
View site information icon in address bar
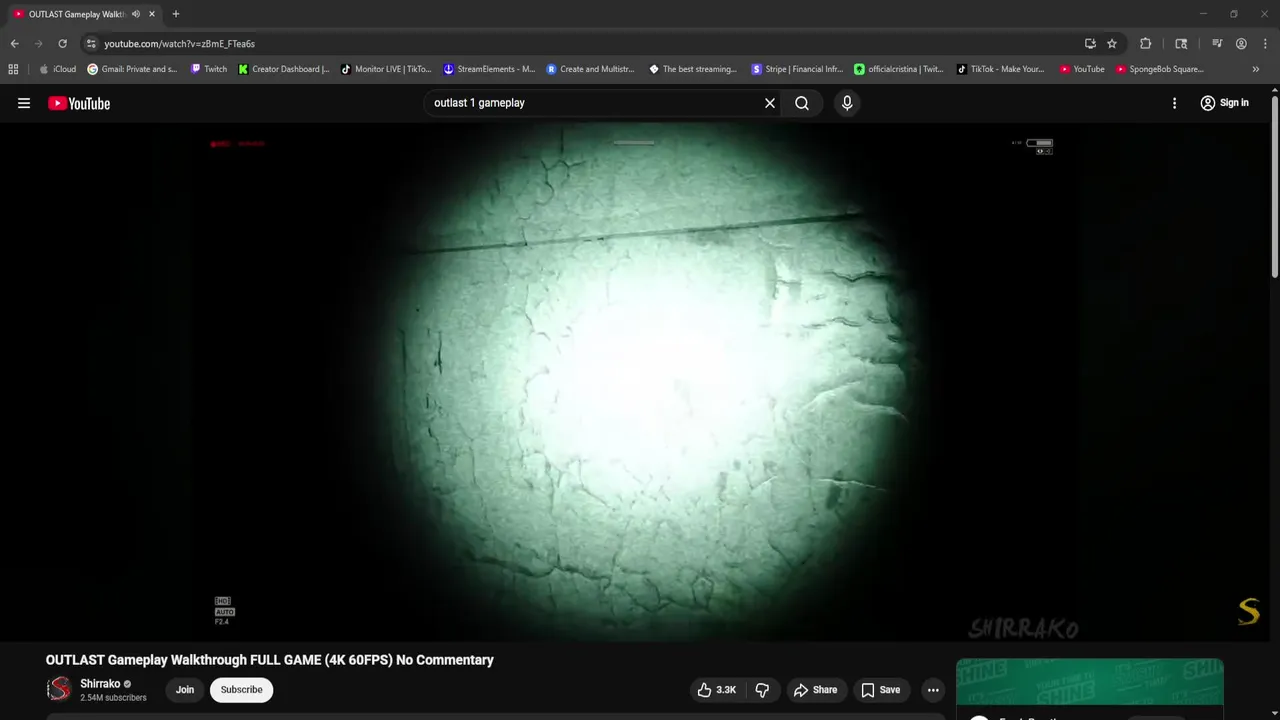click(91, 44)
